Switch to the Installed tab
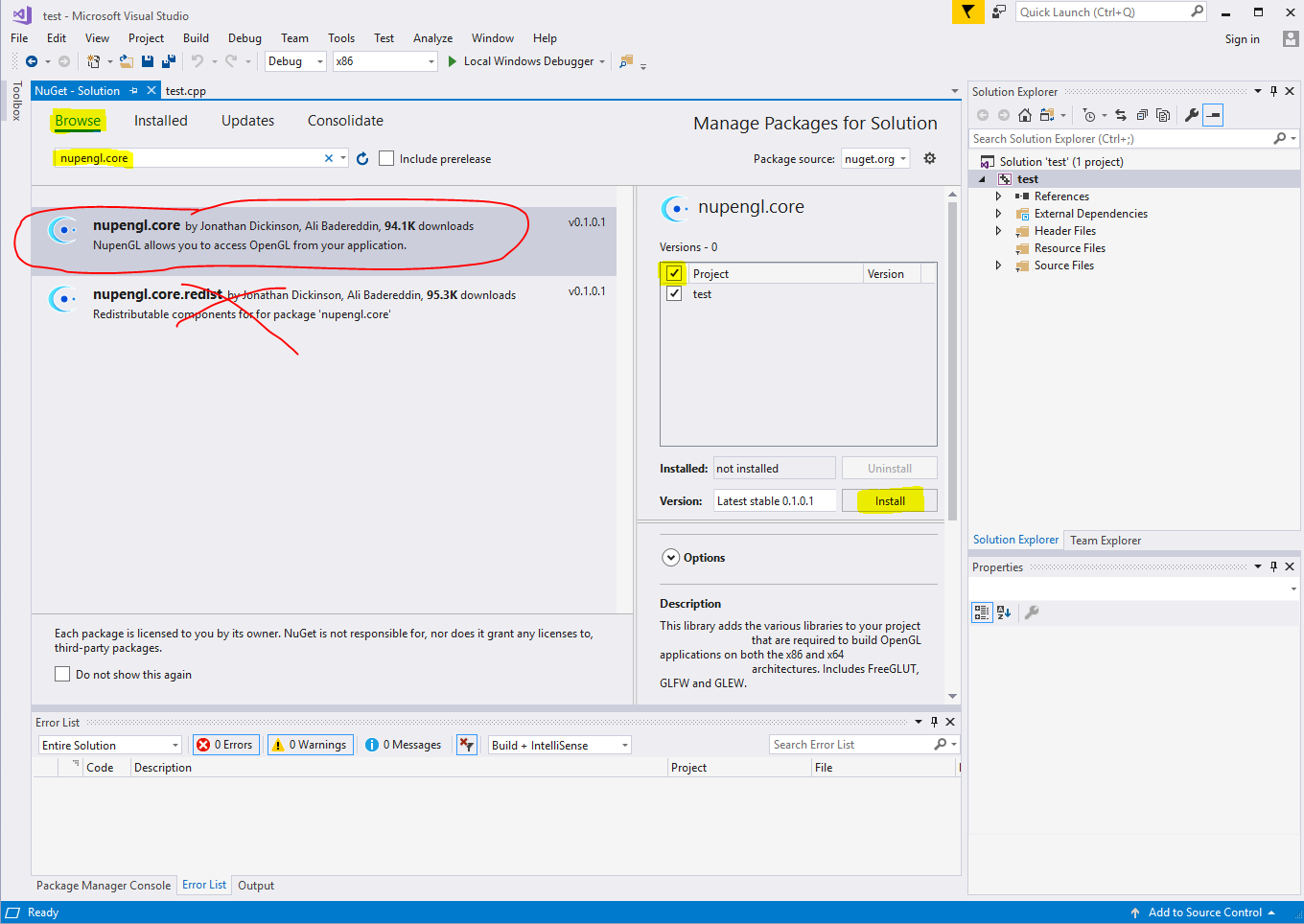Viewport: 1304px width, 924px height. tap(160, 121)
